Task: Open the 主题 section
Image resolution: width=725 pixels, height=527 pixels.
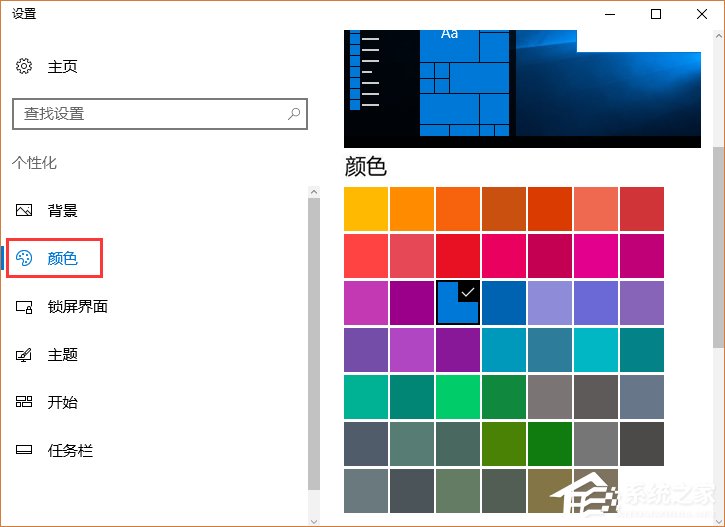Action: point(46,355)
